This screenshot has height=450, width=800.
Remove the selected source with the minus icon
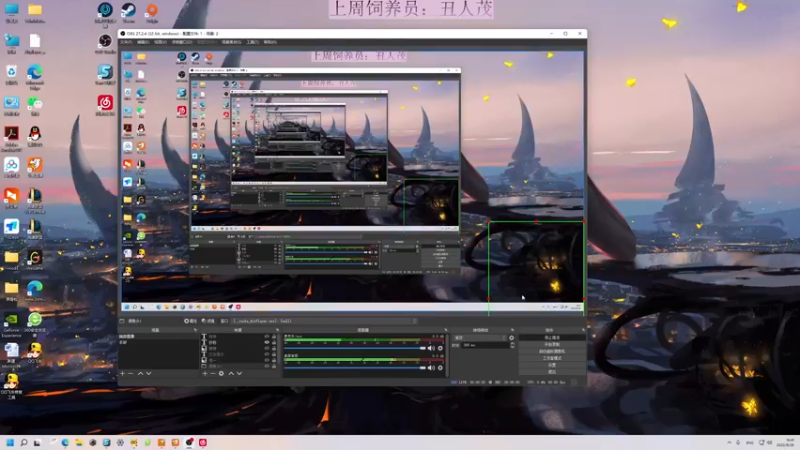click(213, 373)
